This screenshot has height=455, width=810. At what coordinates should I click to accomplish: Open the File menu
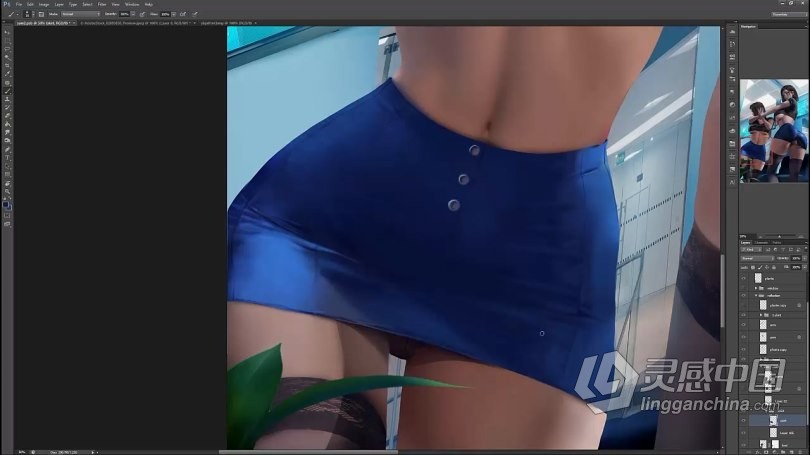point(19,4)
